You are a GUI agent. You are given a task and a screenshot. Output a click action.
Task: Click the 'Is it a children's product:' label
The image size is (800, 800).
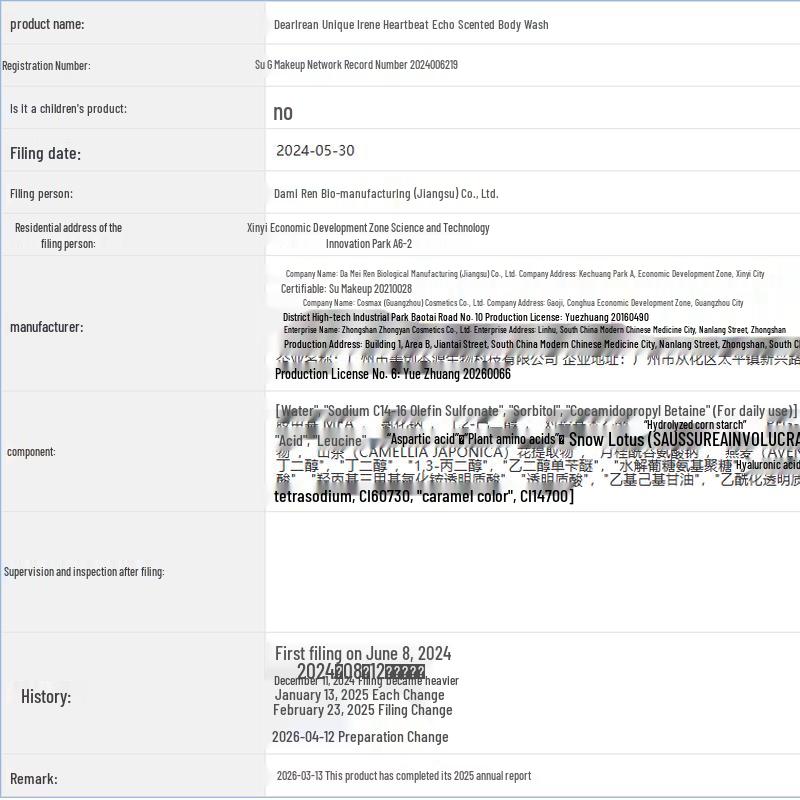(68, 109)
